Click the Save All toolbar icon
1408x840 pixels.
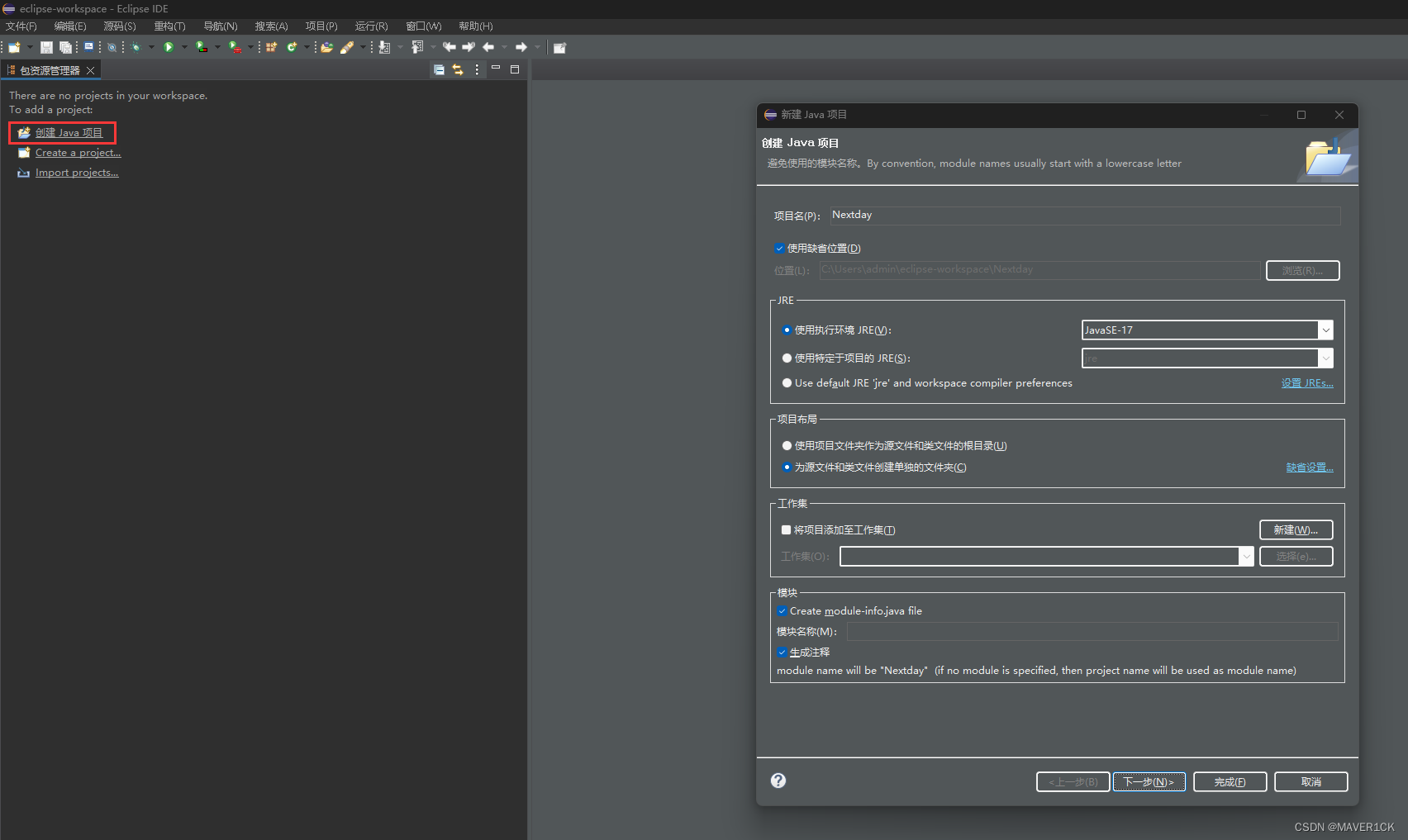coord(65,47)
